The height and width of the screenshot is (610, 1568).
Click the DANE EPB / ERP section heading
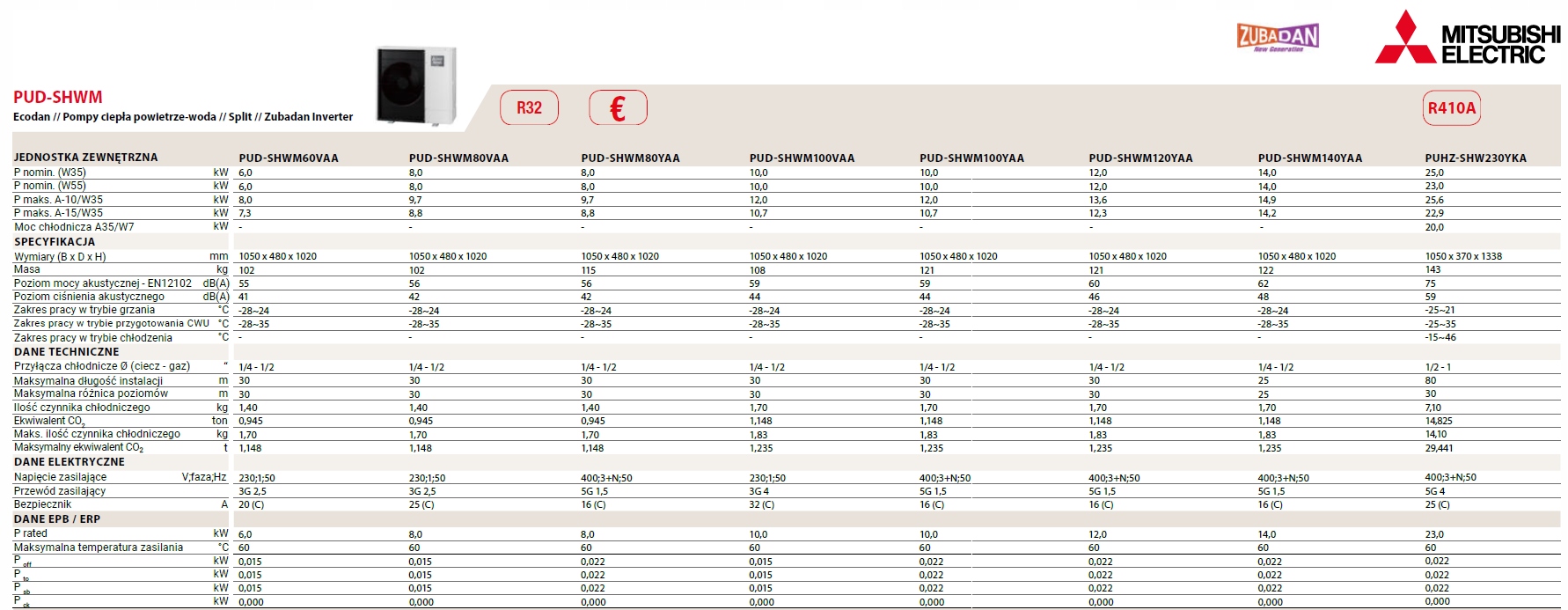coord(56,519)
